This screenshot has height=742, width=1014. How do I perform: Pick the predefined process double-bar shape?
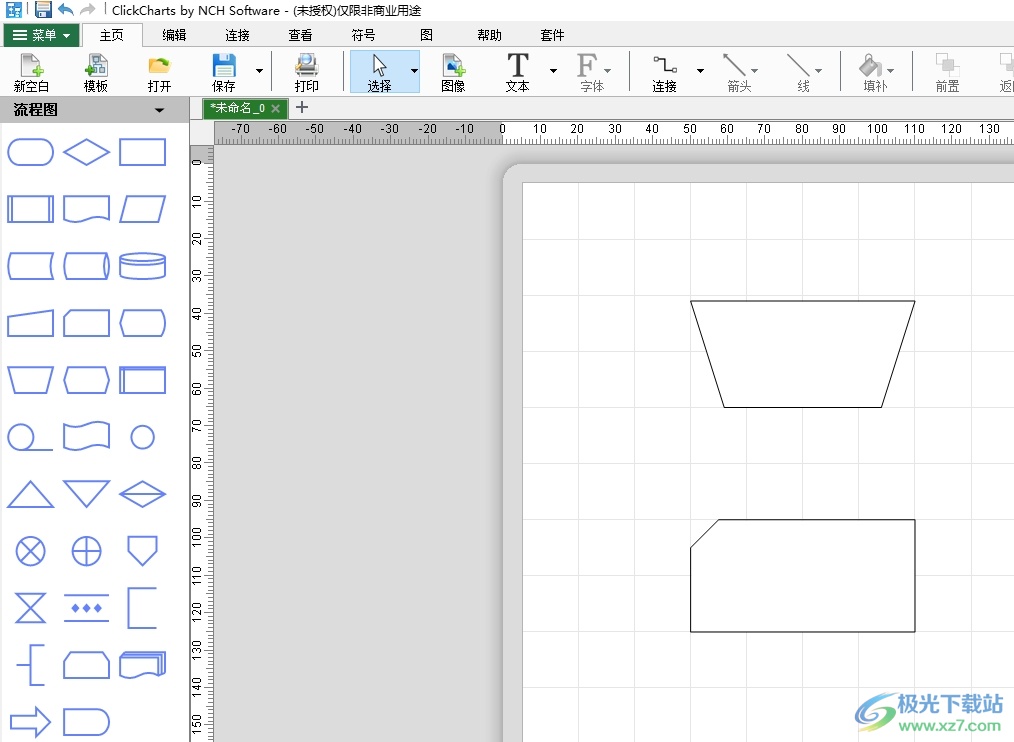30,210
